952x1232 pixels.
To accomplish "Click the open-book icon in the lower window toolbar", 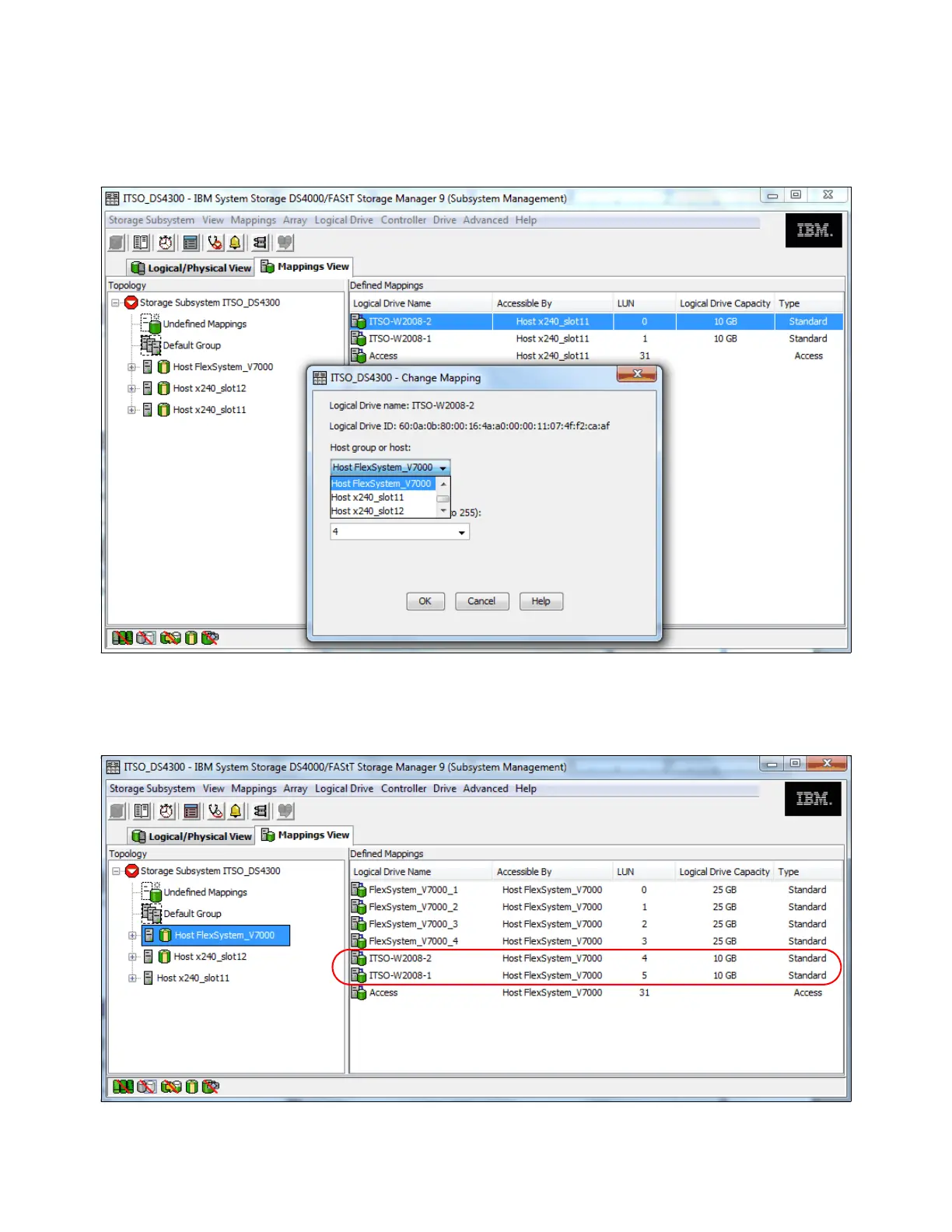I will pos(142,811).
